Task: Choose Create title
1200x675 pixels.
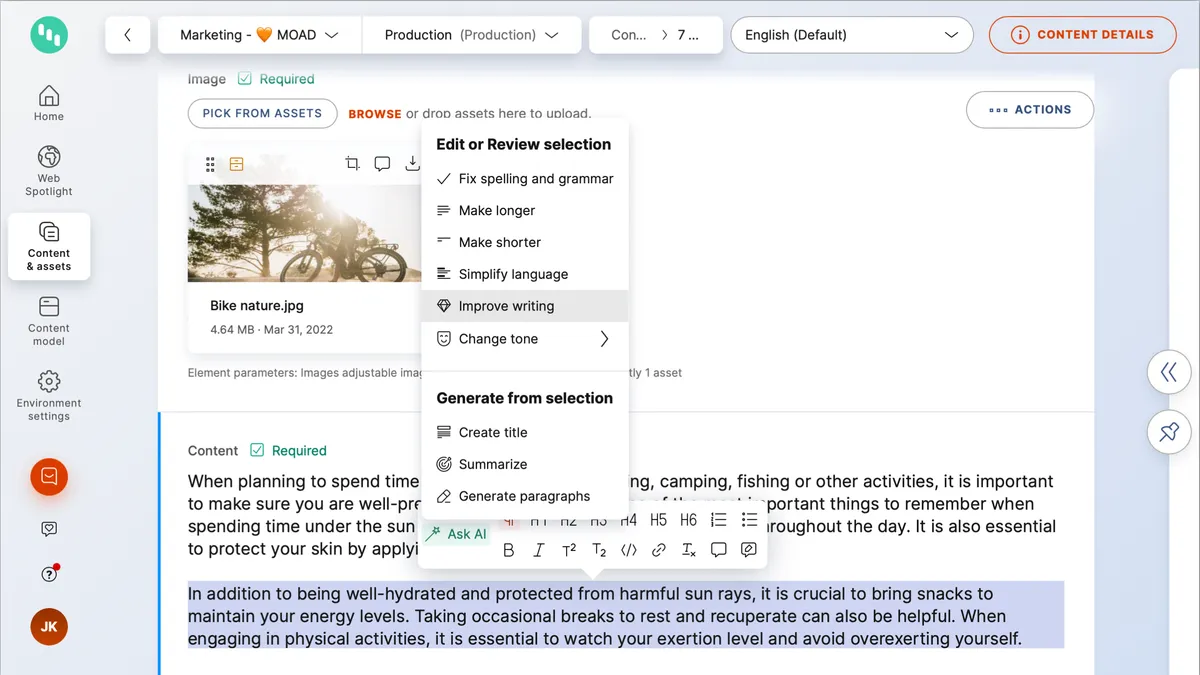Action: [x=525, y=433]
